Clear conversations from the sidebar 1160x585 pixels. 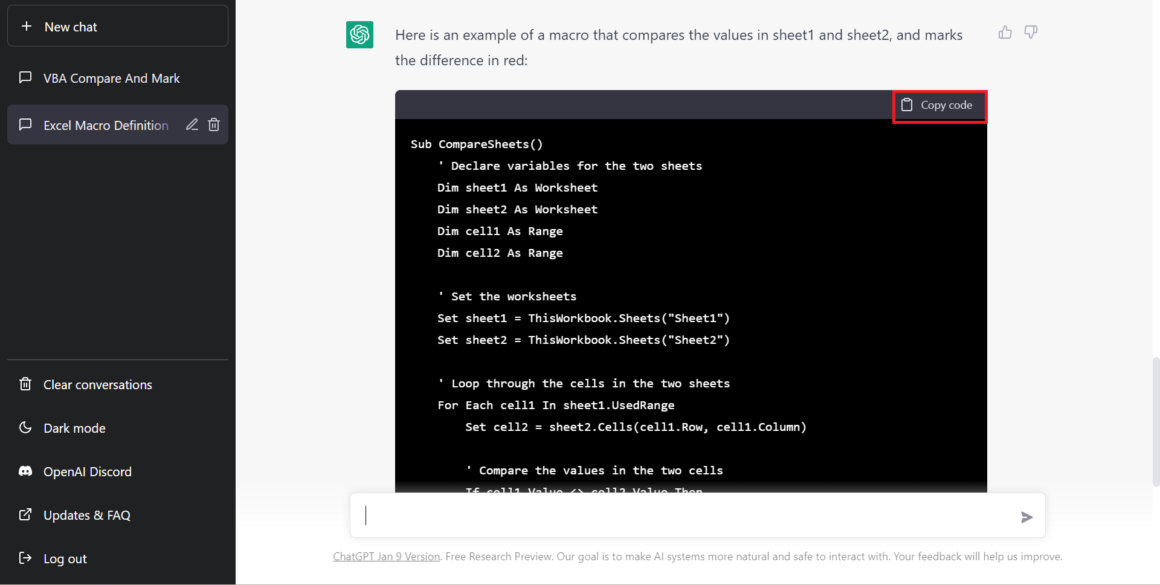tap(97, 385)
